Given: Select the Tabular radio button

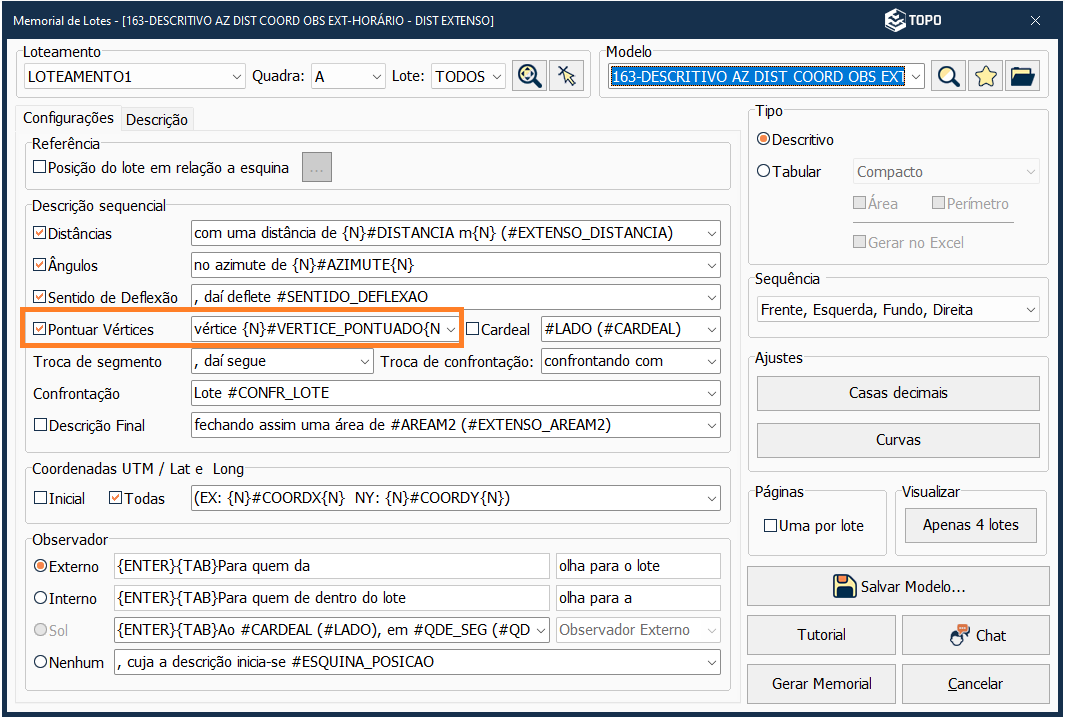Looking at the screenshot, I should [764, 171].
